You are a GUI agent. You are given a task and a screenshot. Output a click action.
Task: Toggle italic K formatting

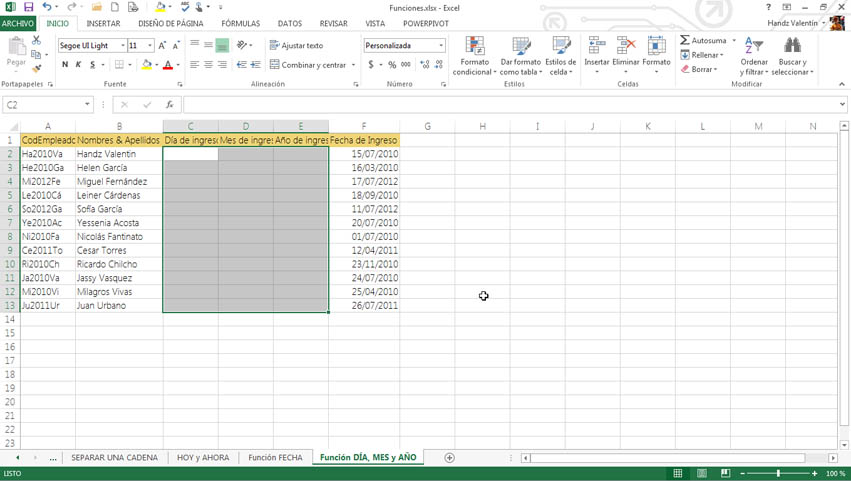pyautogui.click(x=79, y=65)
